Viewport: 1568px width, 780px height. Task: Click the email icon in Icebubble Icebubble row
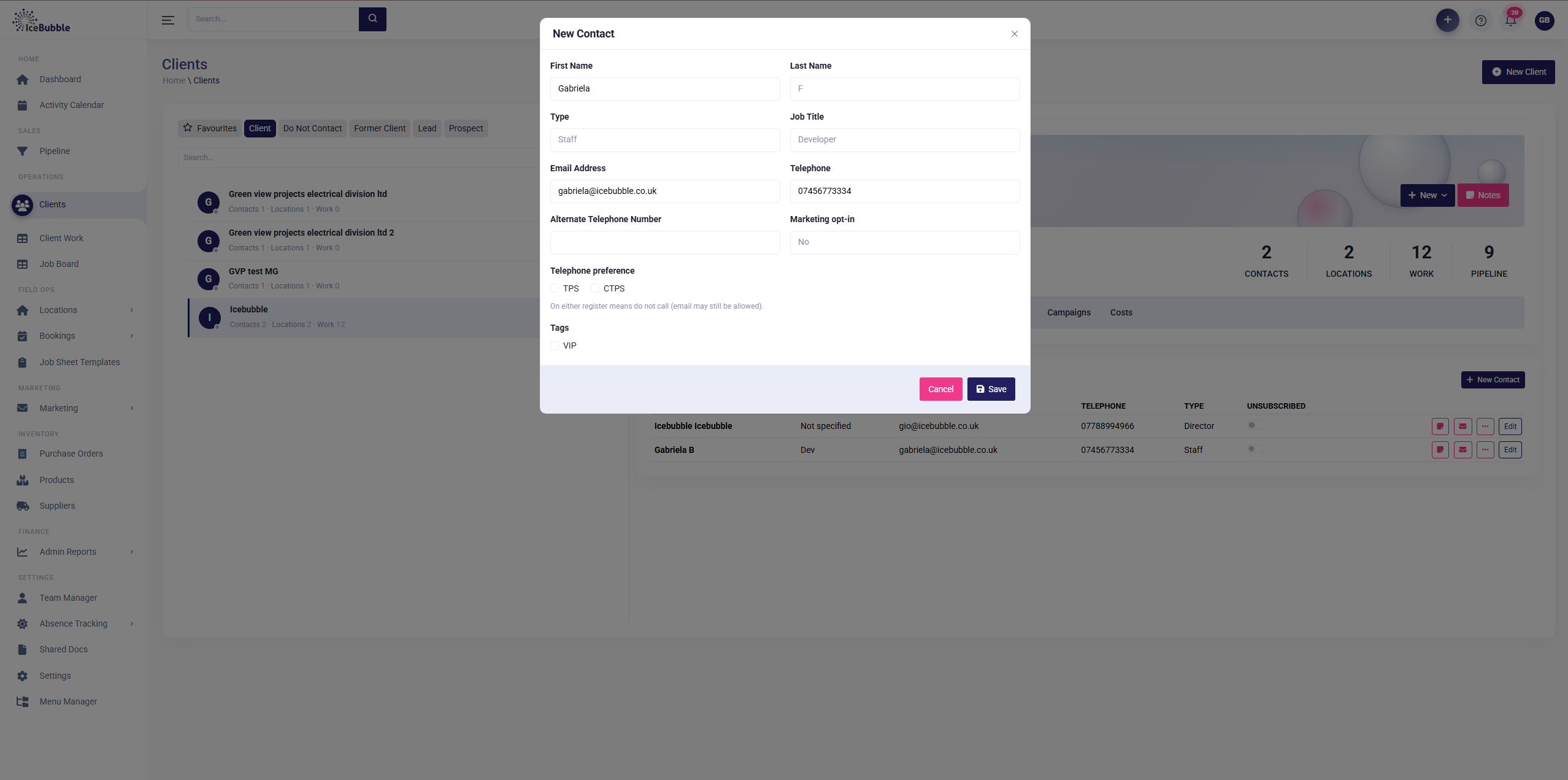[1463, 427]
